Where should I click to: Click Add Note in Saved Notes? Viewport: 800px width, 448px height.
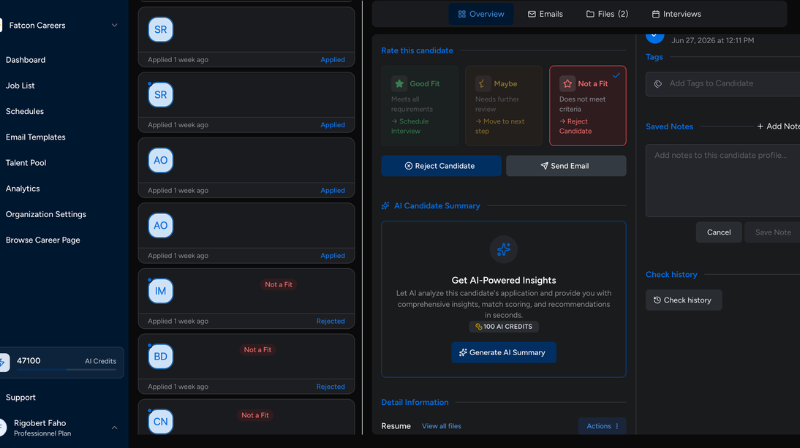[x=779, y=127]
